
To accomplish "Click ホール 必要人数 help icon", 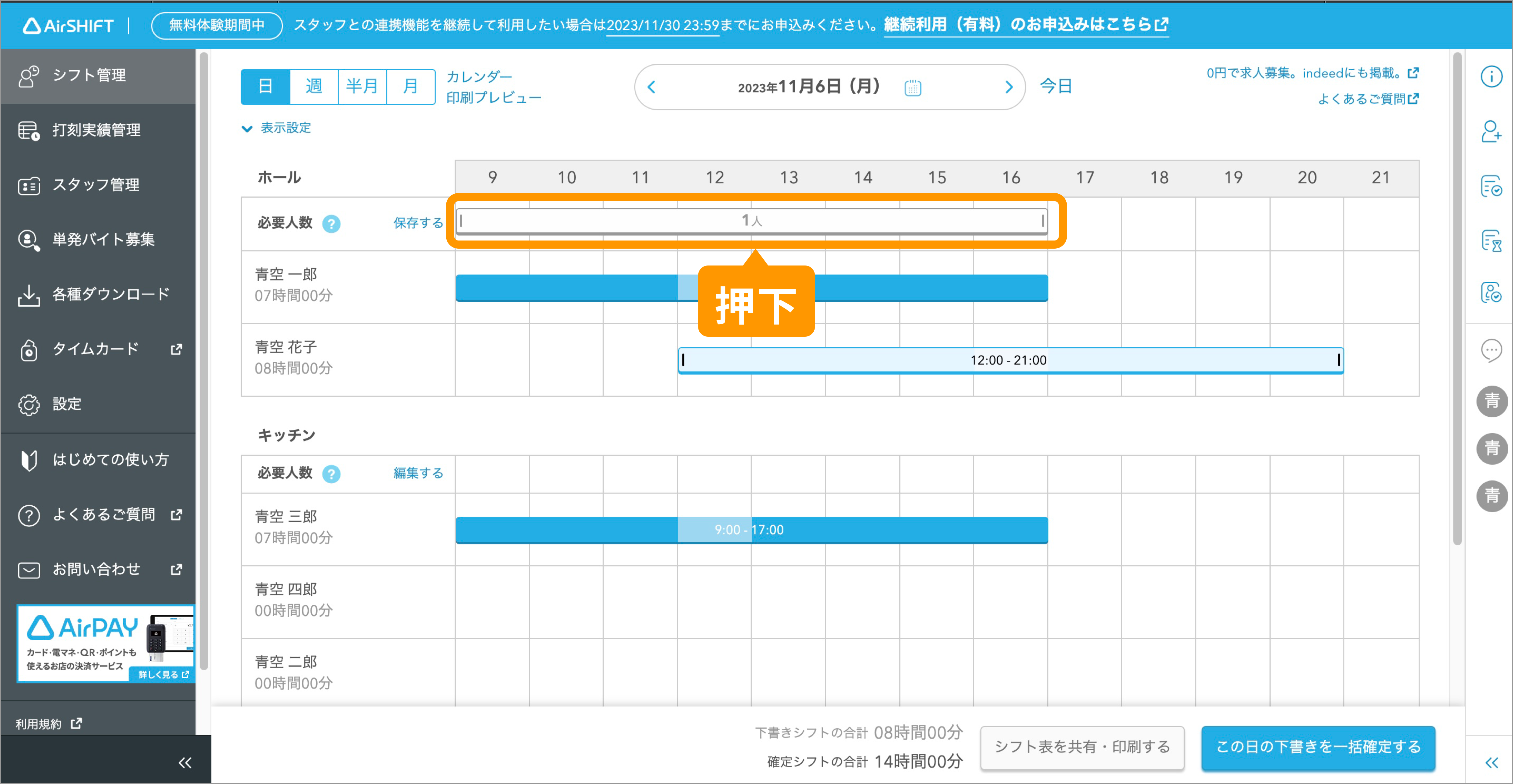I will click(331, 224).
